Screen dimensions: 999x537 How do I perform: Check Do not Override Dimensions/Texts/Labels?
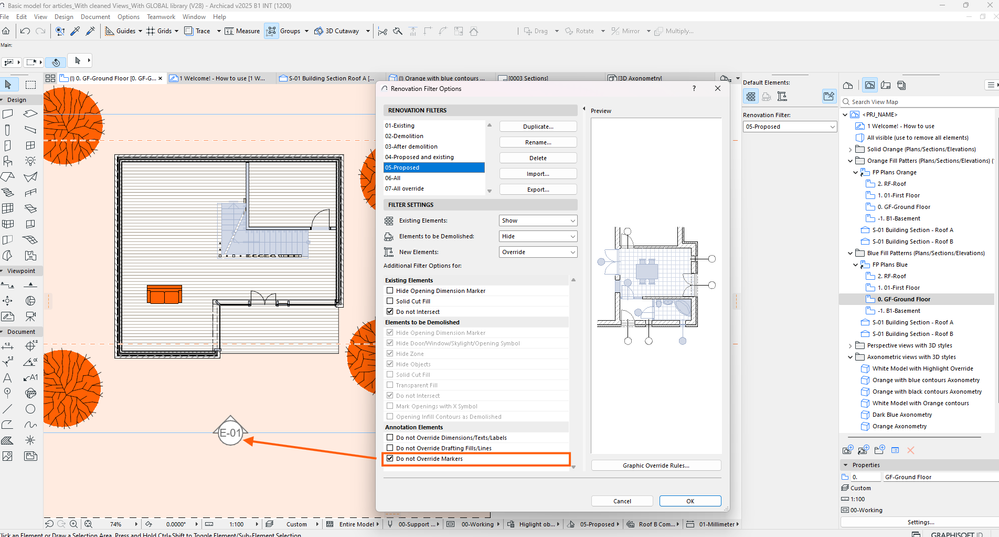[x=390, y=437]
